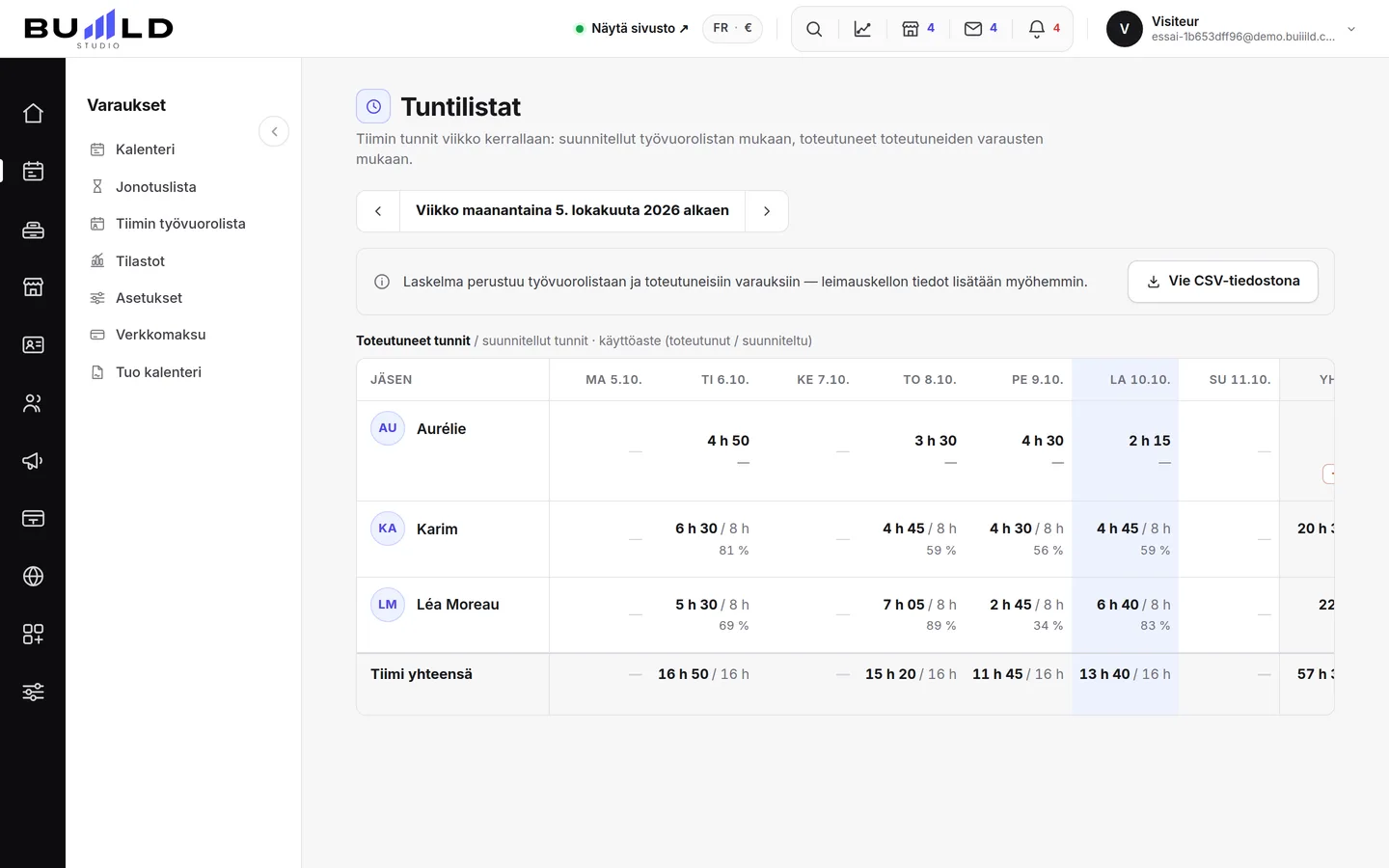Click the info icon in the notice banner
The height and width of the screenshot is (868, 1389).
382,282
